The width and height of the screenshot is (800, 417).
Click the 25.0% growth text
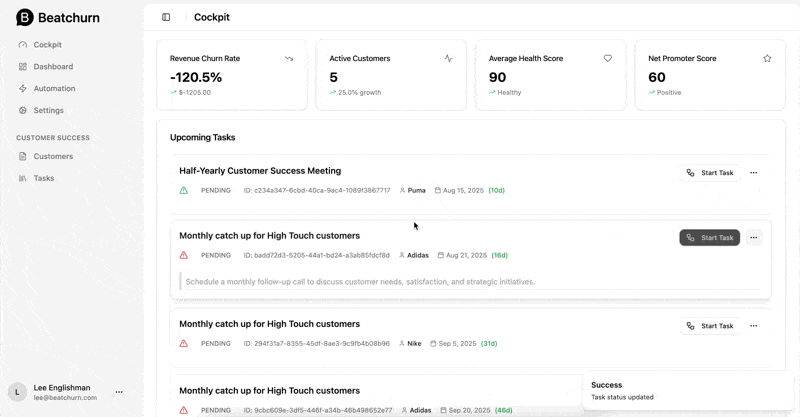[x=360, y=93]
